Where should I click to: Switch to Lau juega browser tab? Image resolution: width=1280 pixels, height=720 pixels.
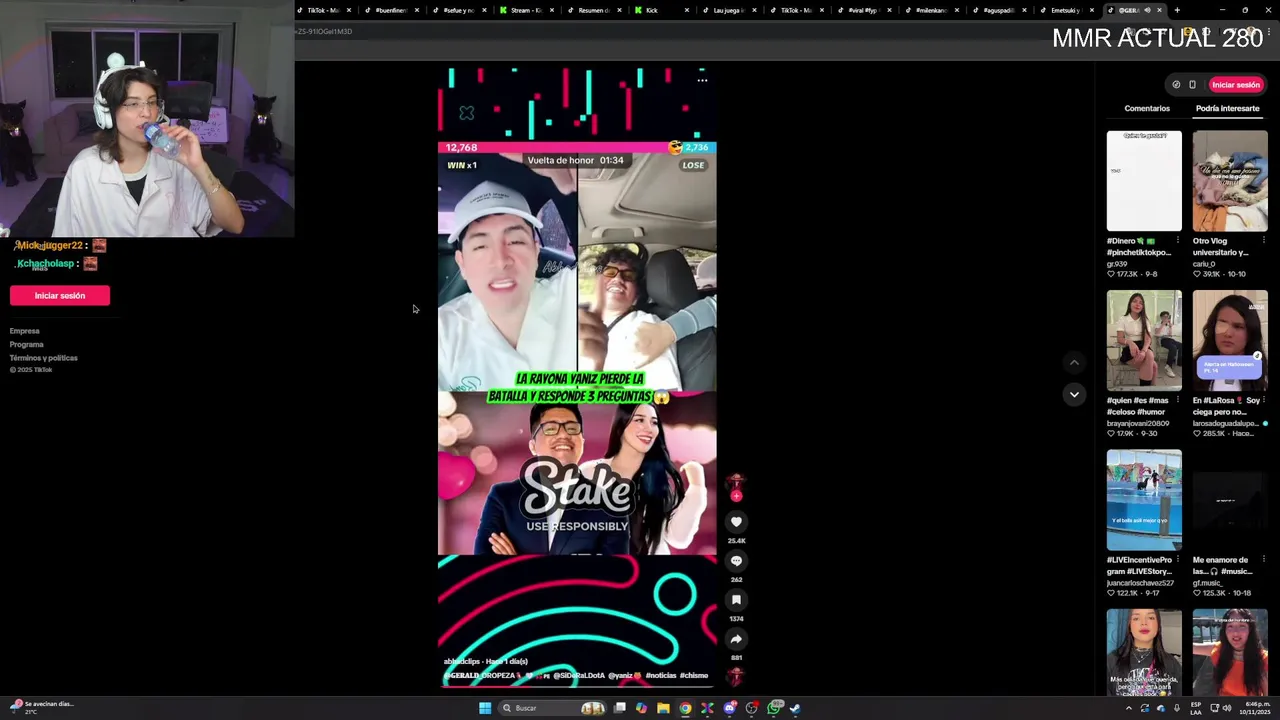728,10
